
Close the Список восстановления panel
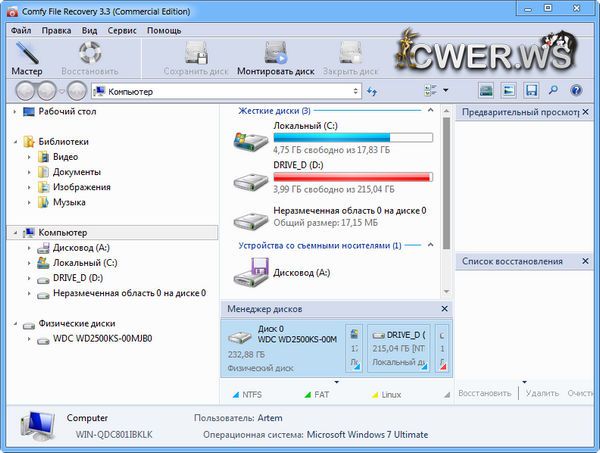pyautogui.click(x=585, y=261)
